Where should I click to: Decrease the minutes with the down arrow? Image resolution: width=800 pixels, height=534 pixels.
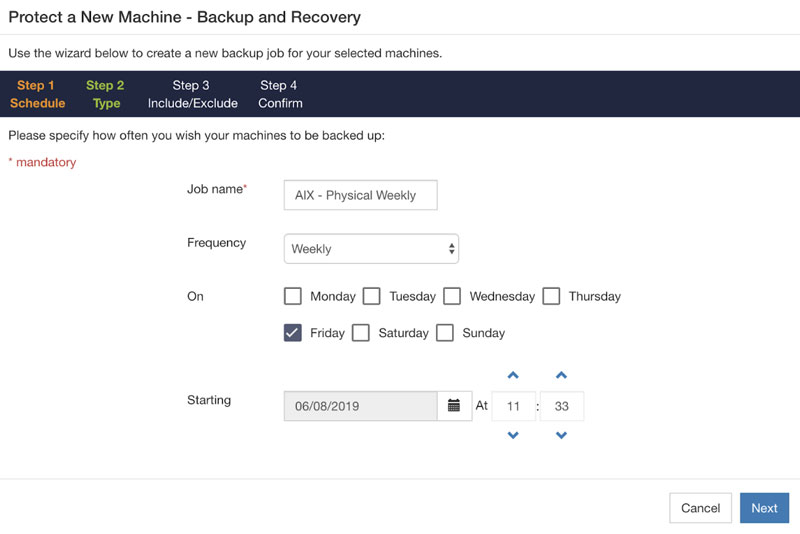click(561, 435)
